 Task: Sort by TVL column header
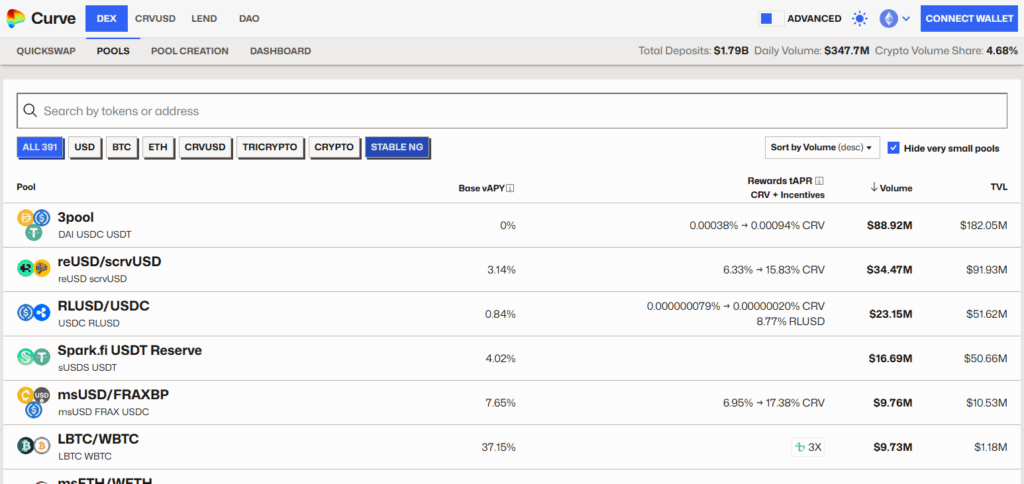tap(999, 187)
